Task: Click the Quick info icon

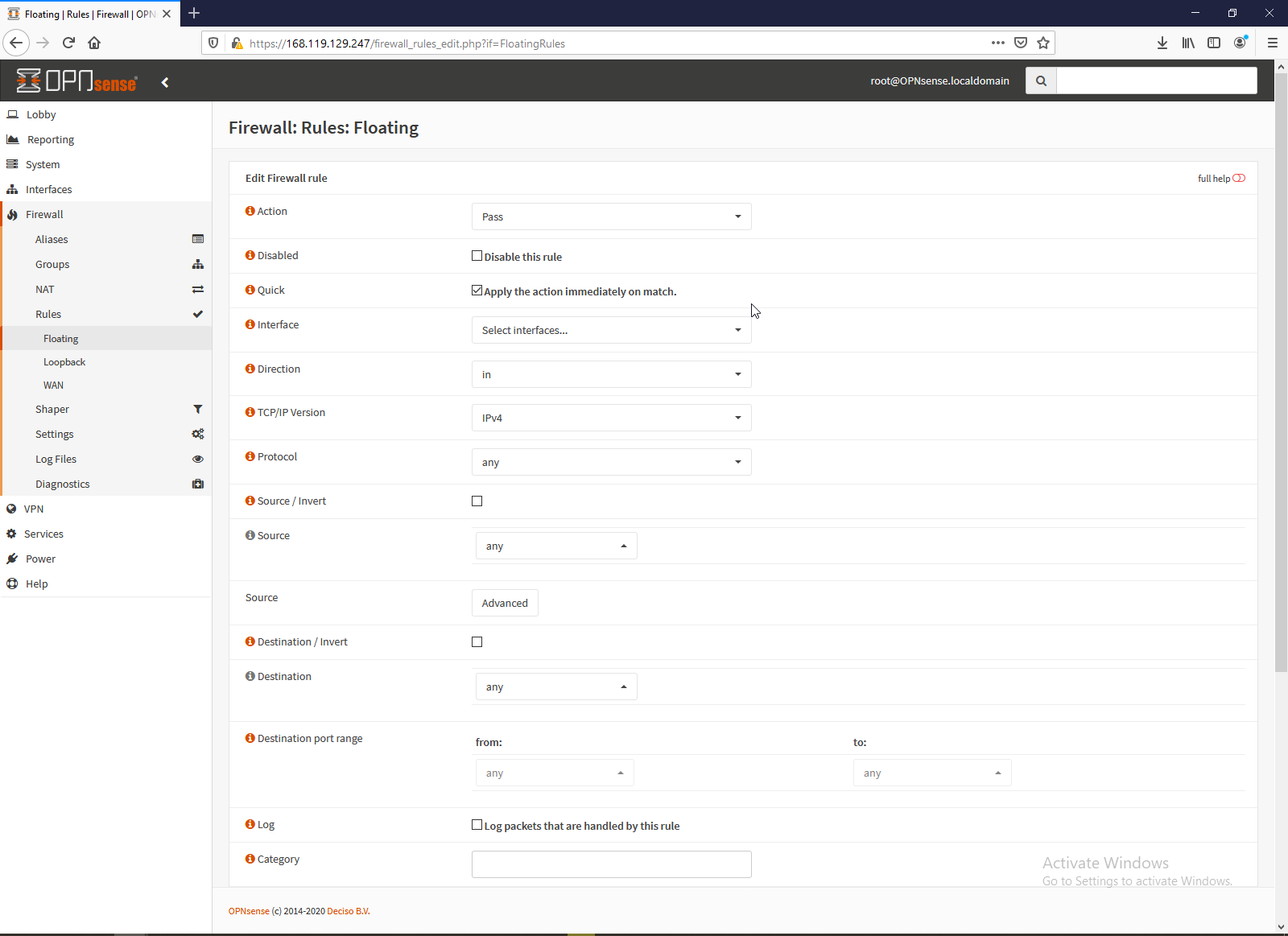Action: pos(250,290)
